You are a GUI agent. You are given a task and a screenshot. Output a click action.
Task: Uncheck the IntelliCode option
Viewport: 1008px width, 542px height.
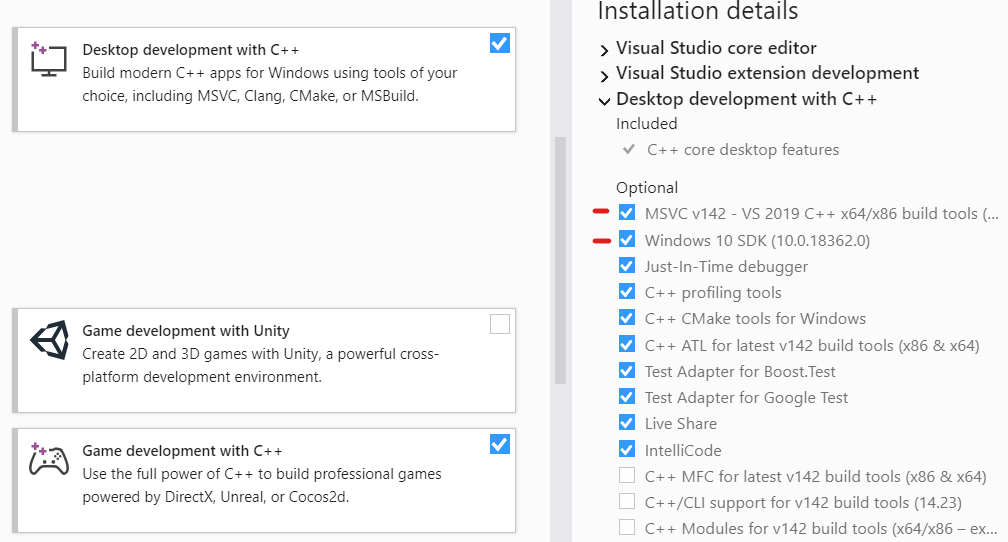coord(627,449)
